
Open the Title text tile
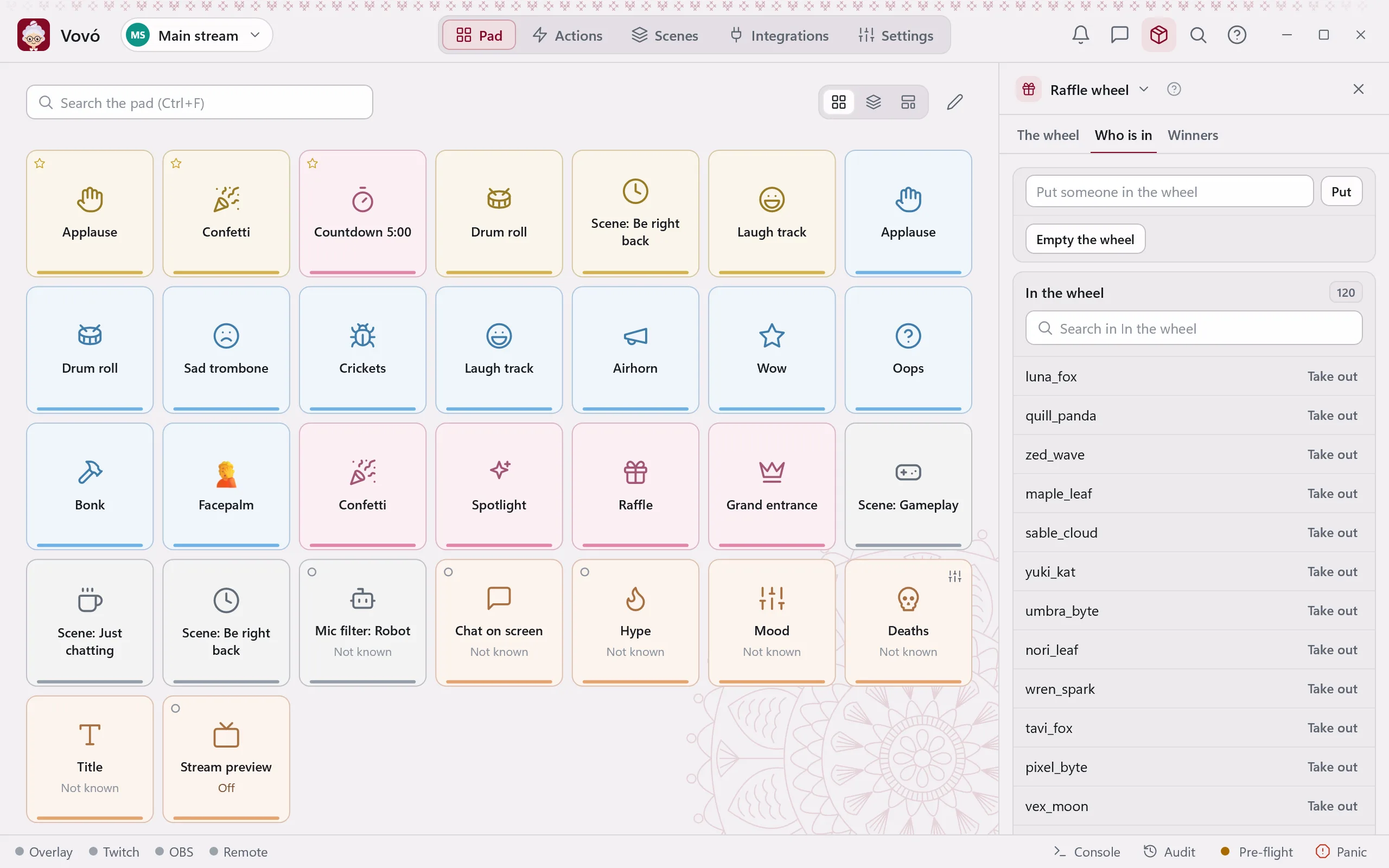point(90,759)
